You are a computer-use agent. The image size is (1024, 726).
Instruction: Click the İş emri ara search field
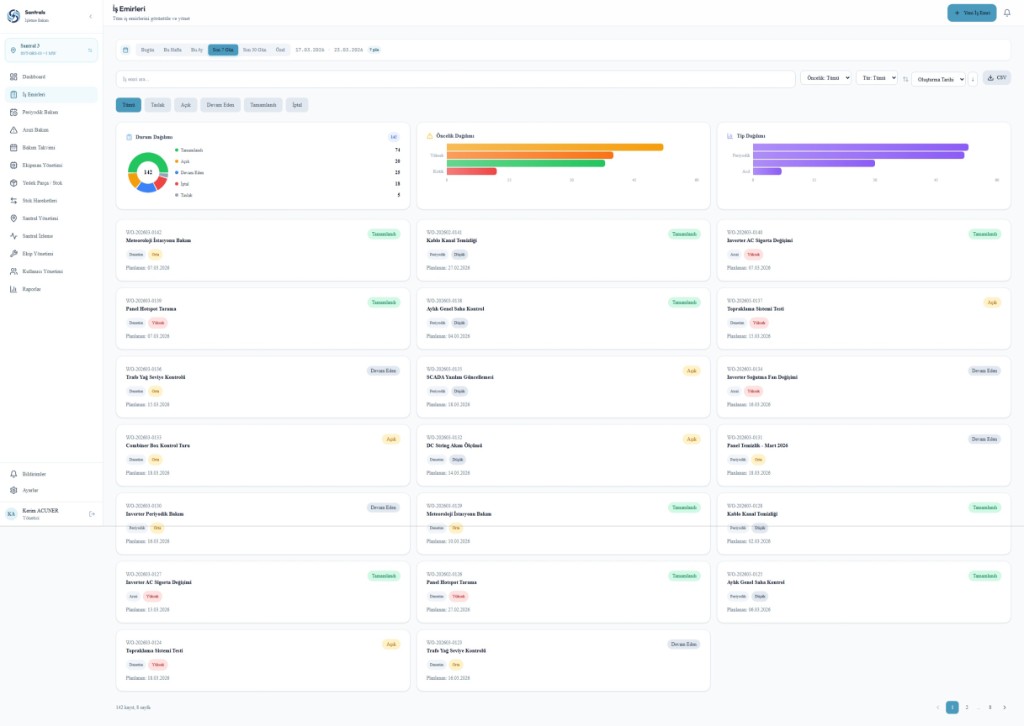pyautogui.click(x=456, y=79)
